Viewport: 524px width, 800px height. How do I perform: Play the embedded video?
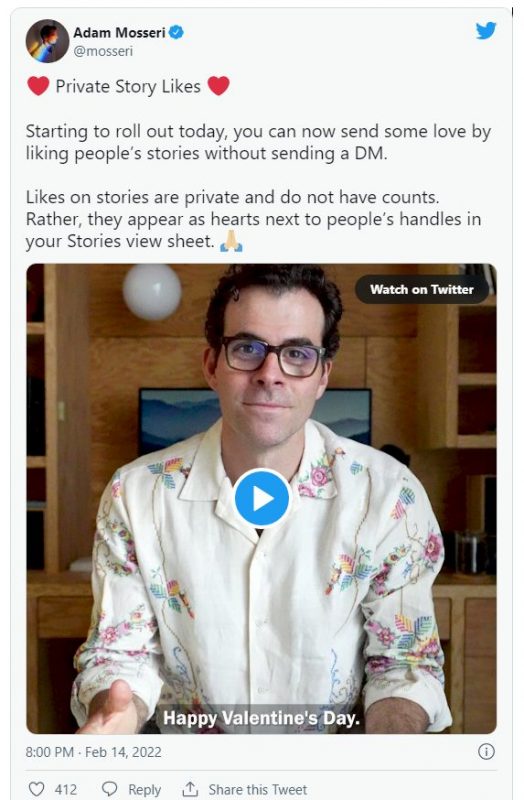(262, 498)
